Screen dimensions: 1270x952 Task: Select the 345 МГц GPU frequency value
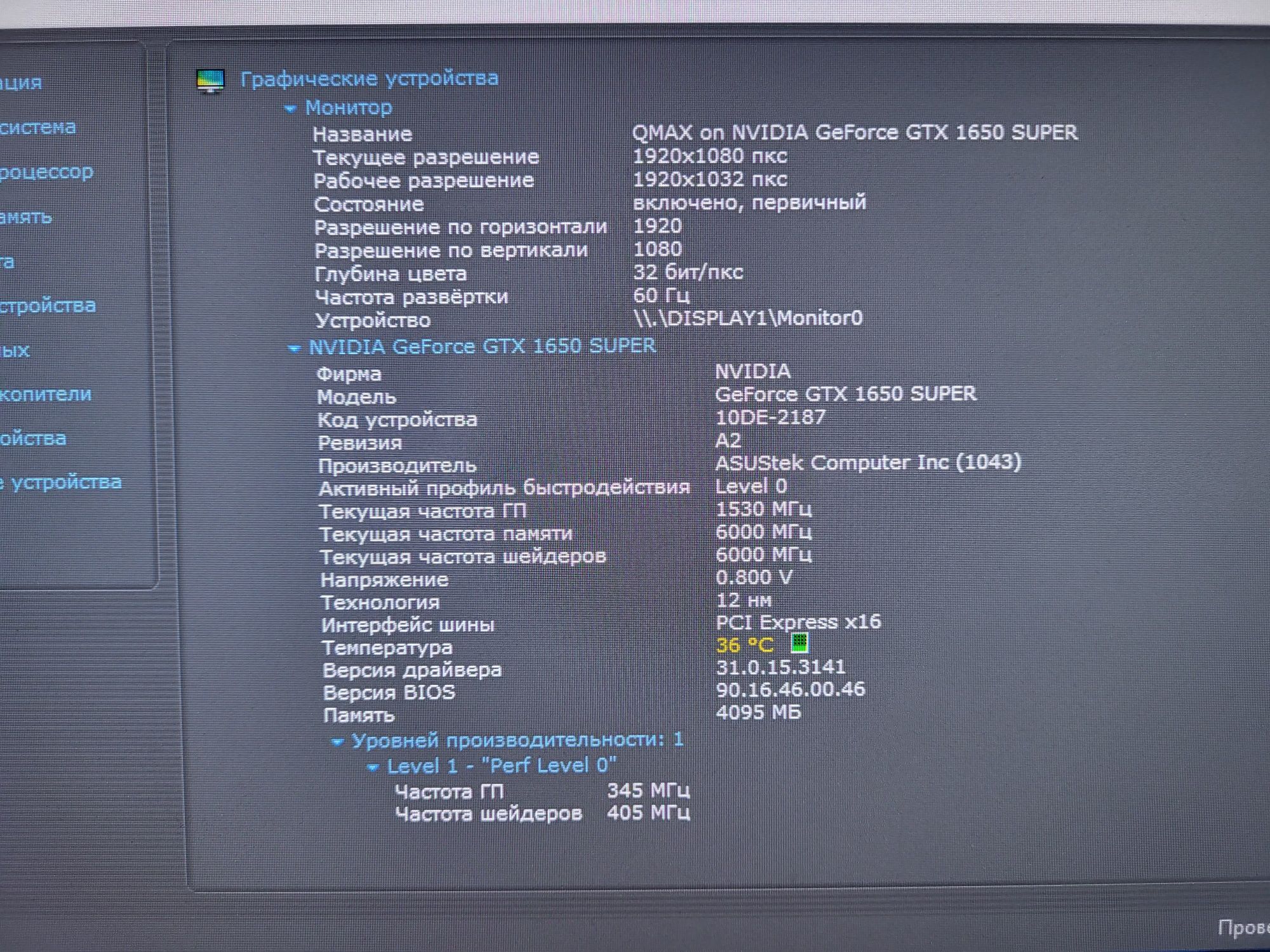(648, 791)
